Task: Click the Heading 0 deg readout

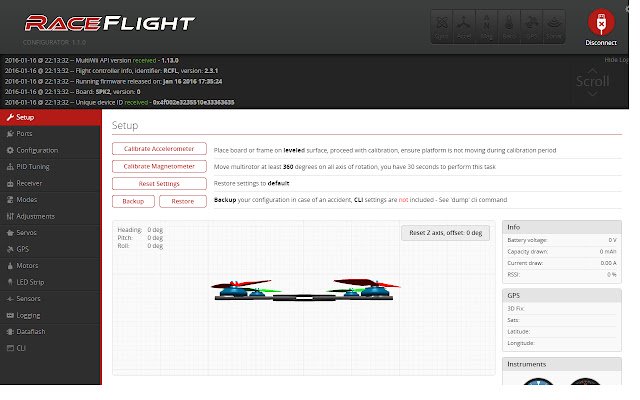Action: pos(140,230)
